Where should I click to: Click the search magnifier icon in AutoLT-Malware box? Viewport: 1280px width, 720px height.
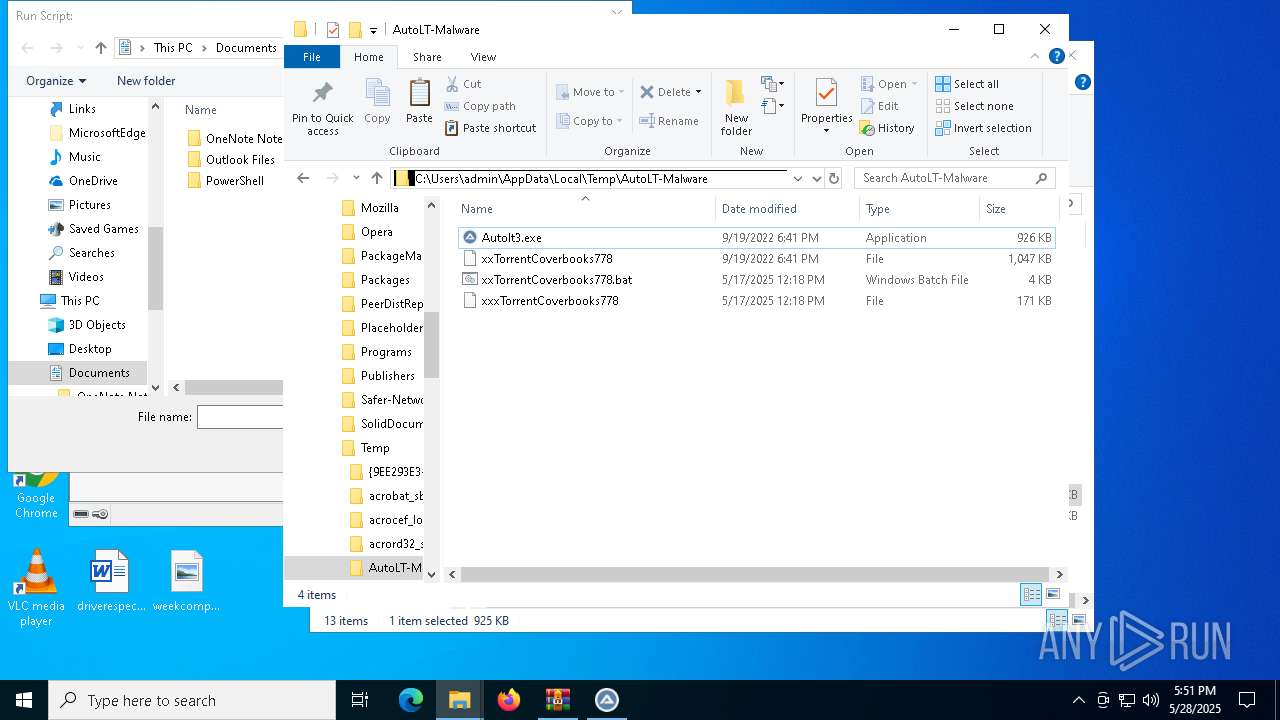[x=1041, y=178]
